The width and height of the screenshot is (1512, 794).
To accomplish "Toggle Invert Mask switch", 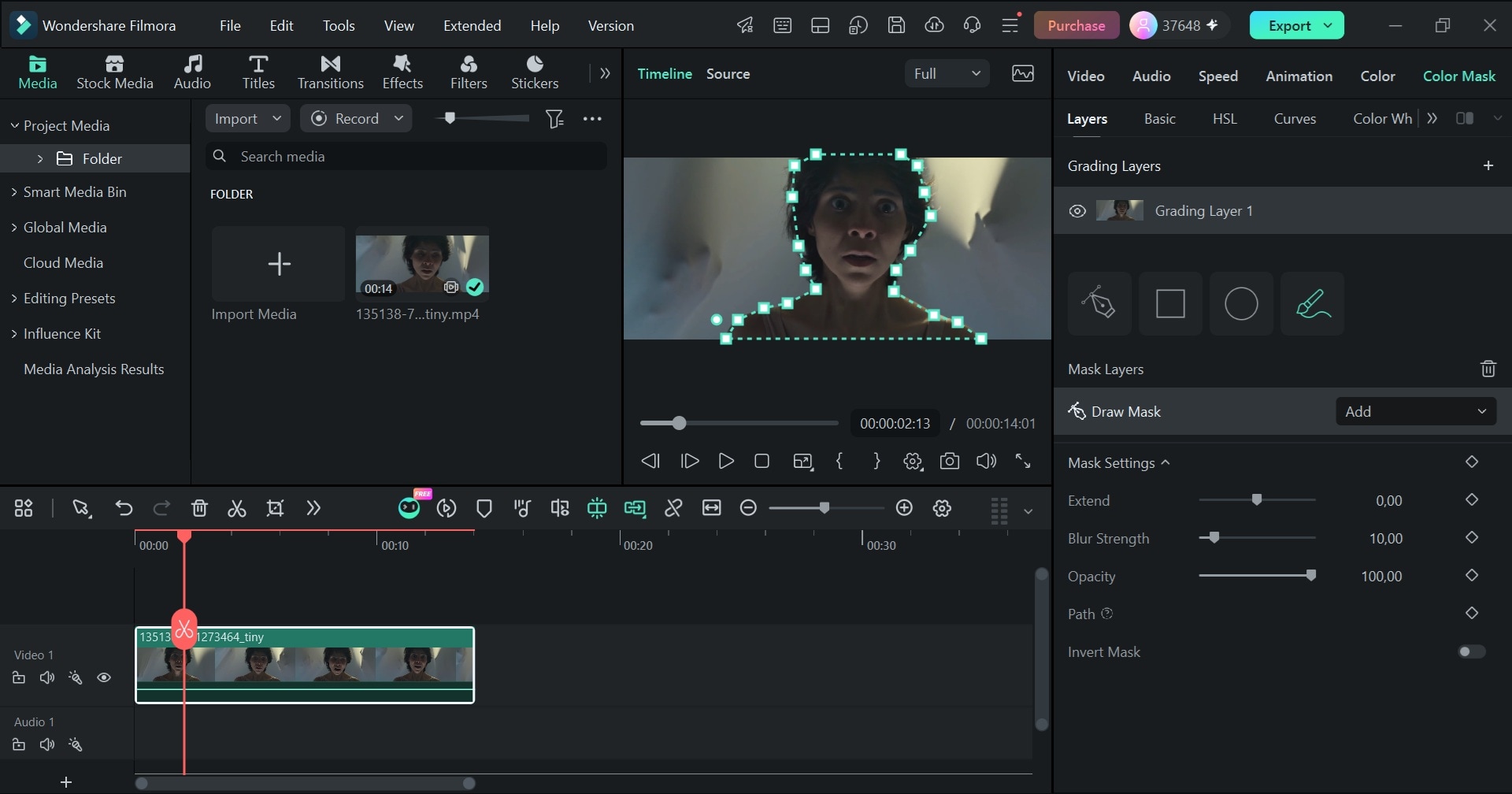I will tap(1472, 652).
